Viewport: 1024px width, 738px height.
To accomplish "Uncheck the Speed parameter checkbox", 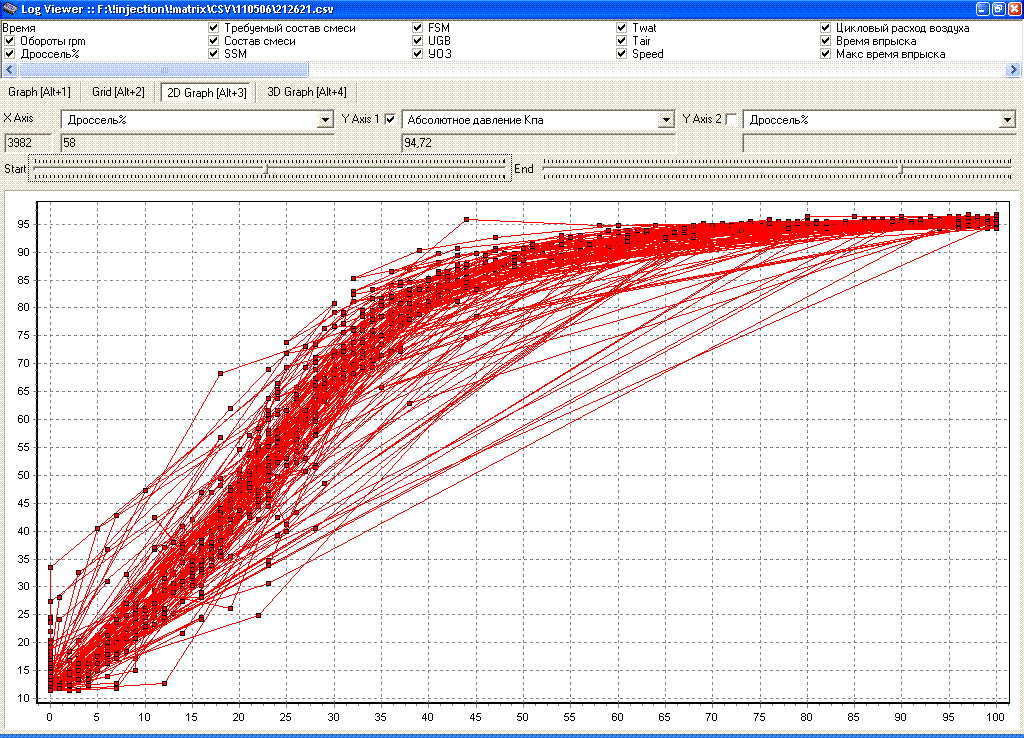I will (622, 54).
